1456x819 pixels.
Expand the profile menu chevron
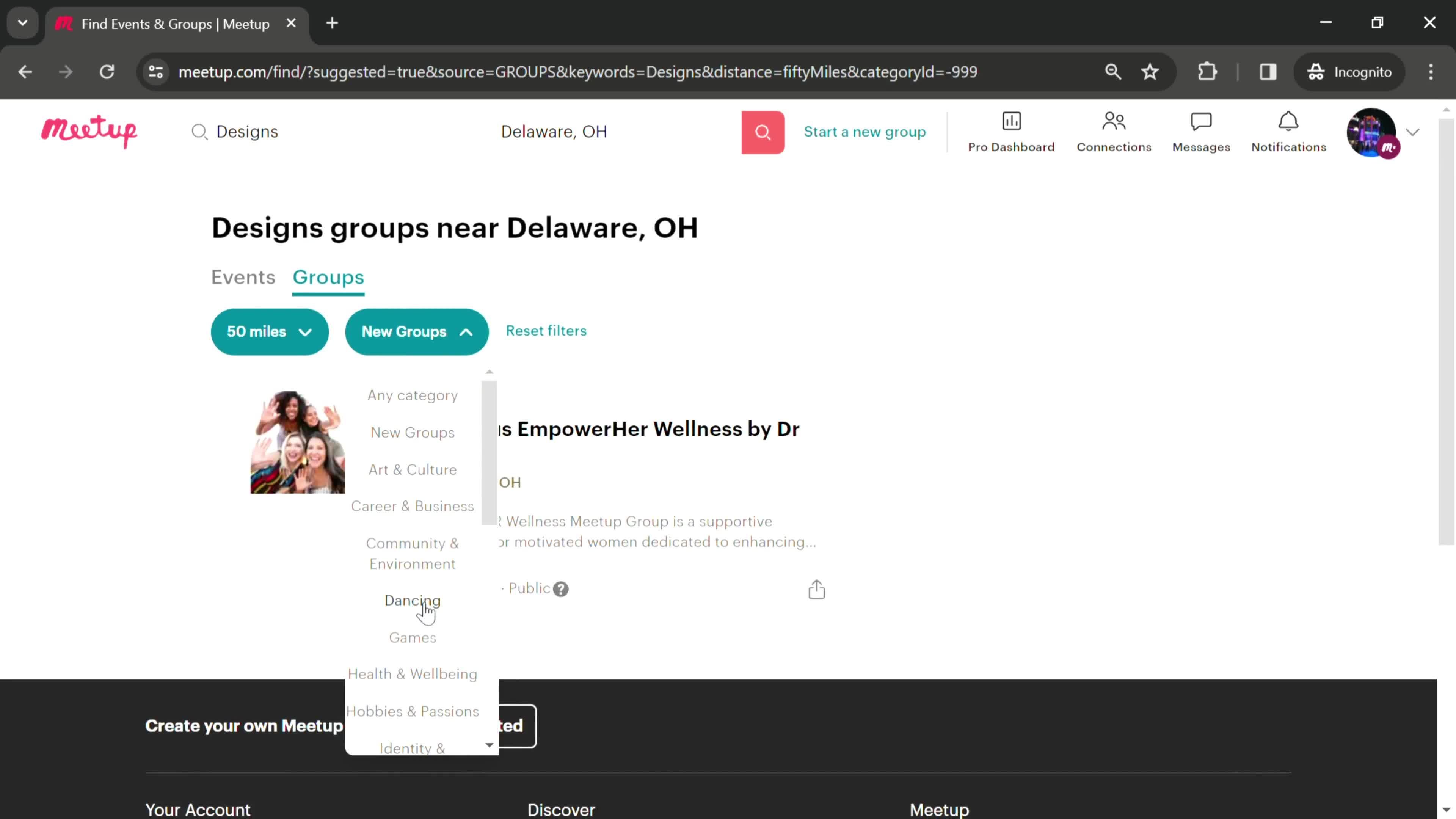tap(1412, 132)
